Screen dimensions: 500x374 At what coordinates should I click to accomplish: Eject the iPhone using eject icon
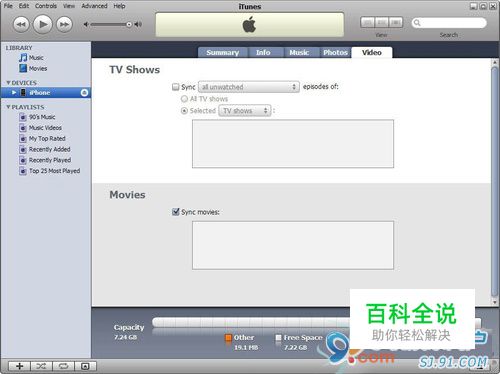pyautogui.click(x=84, y=92)
